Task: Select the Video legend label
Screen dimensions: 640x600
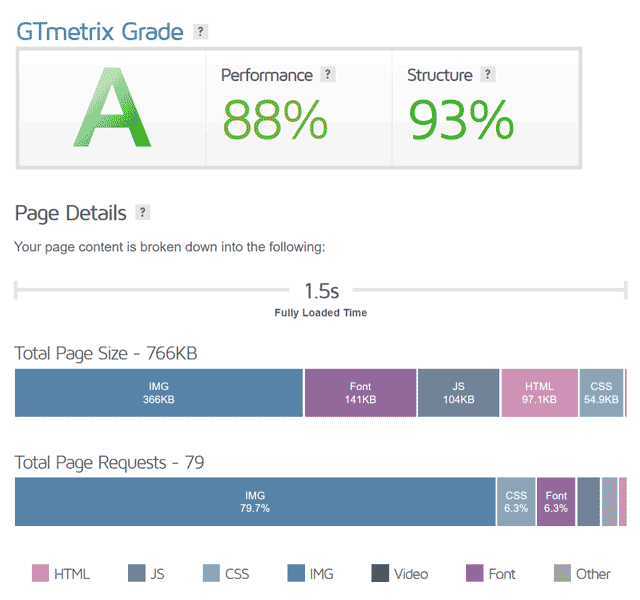Action: 411,574
